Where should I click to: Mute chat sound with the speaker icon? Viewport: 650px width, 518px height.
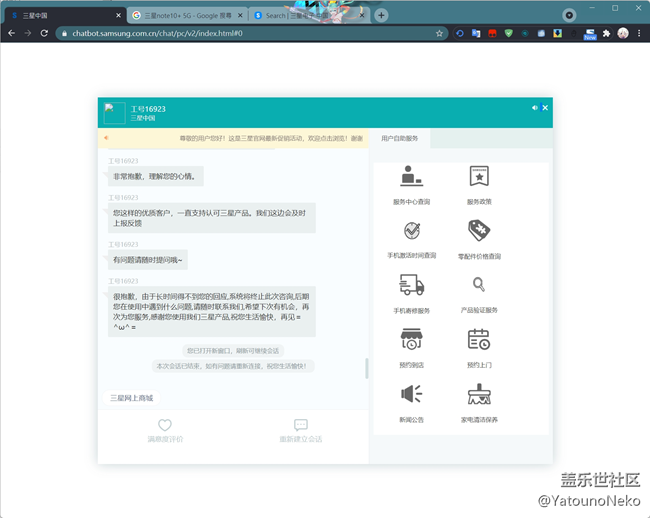pos(534,108)
